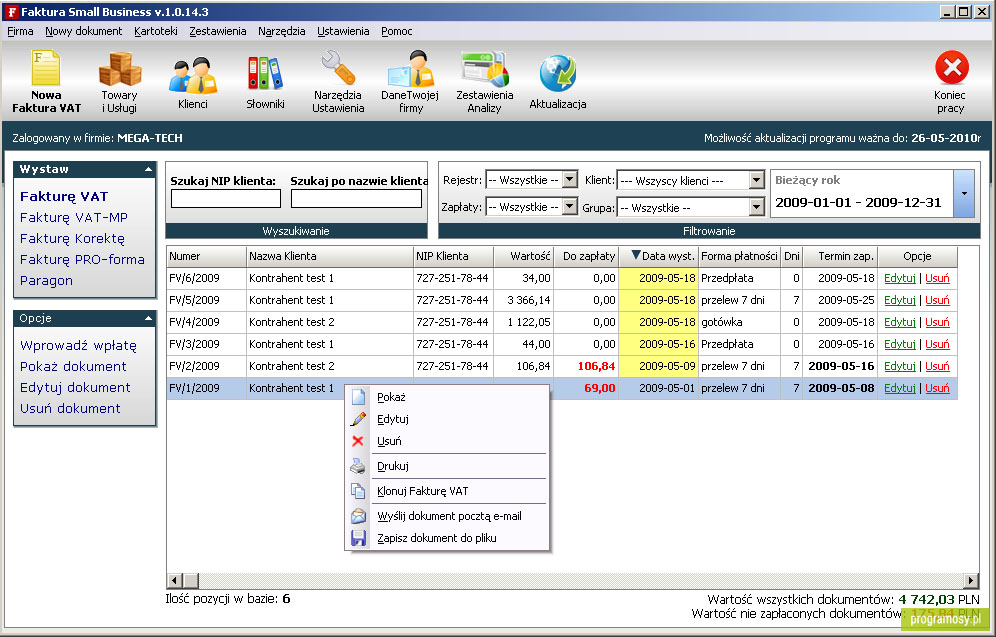Click Usuń dokument in Opcje panel
This screenshot has width=996, height=637.
[x=70, y=408]
